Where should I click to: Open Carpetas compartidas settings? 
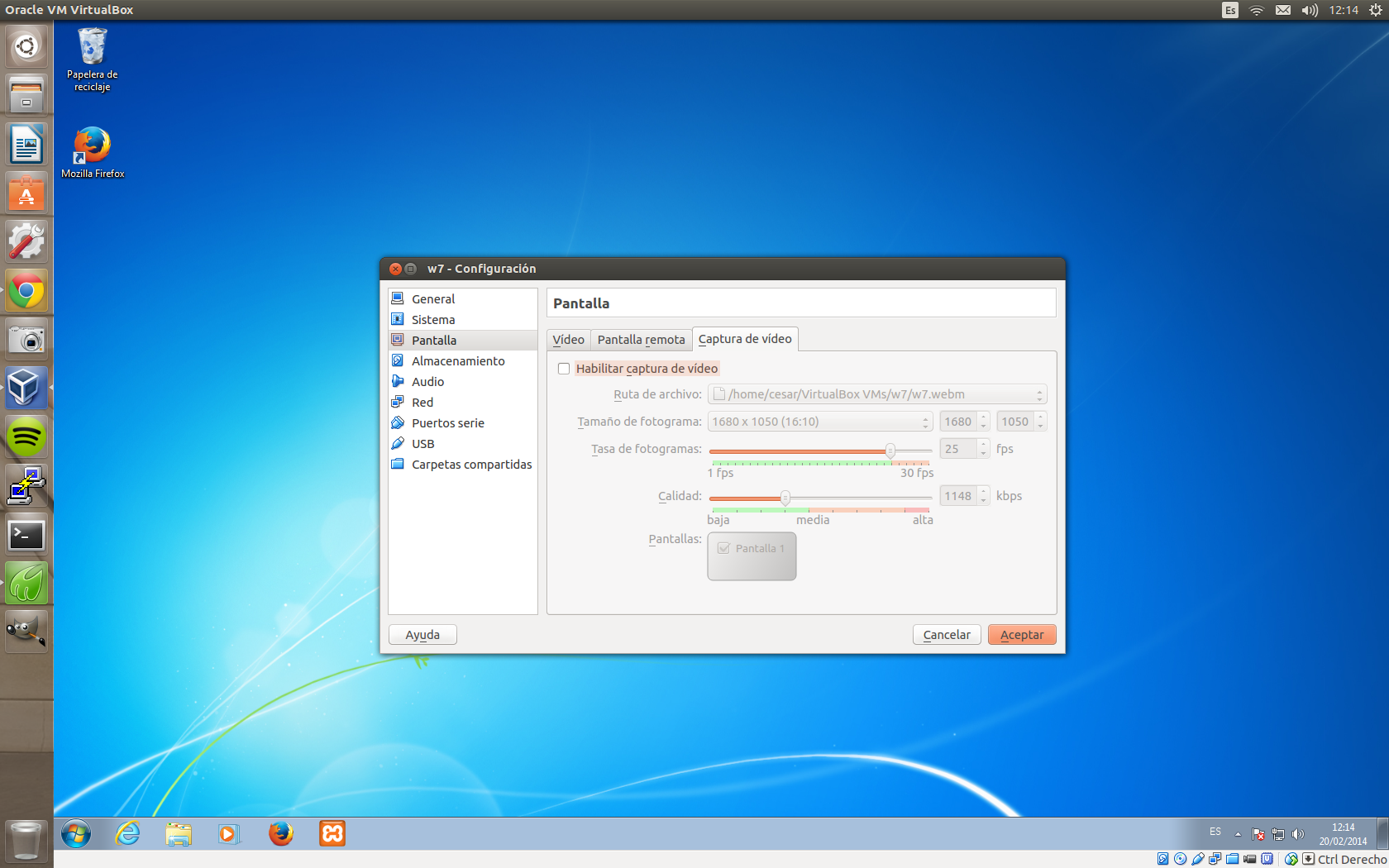471,465
